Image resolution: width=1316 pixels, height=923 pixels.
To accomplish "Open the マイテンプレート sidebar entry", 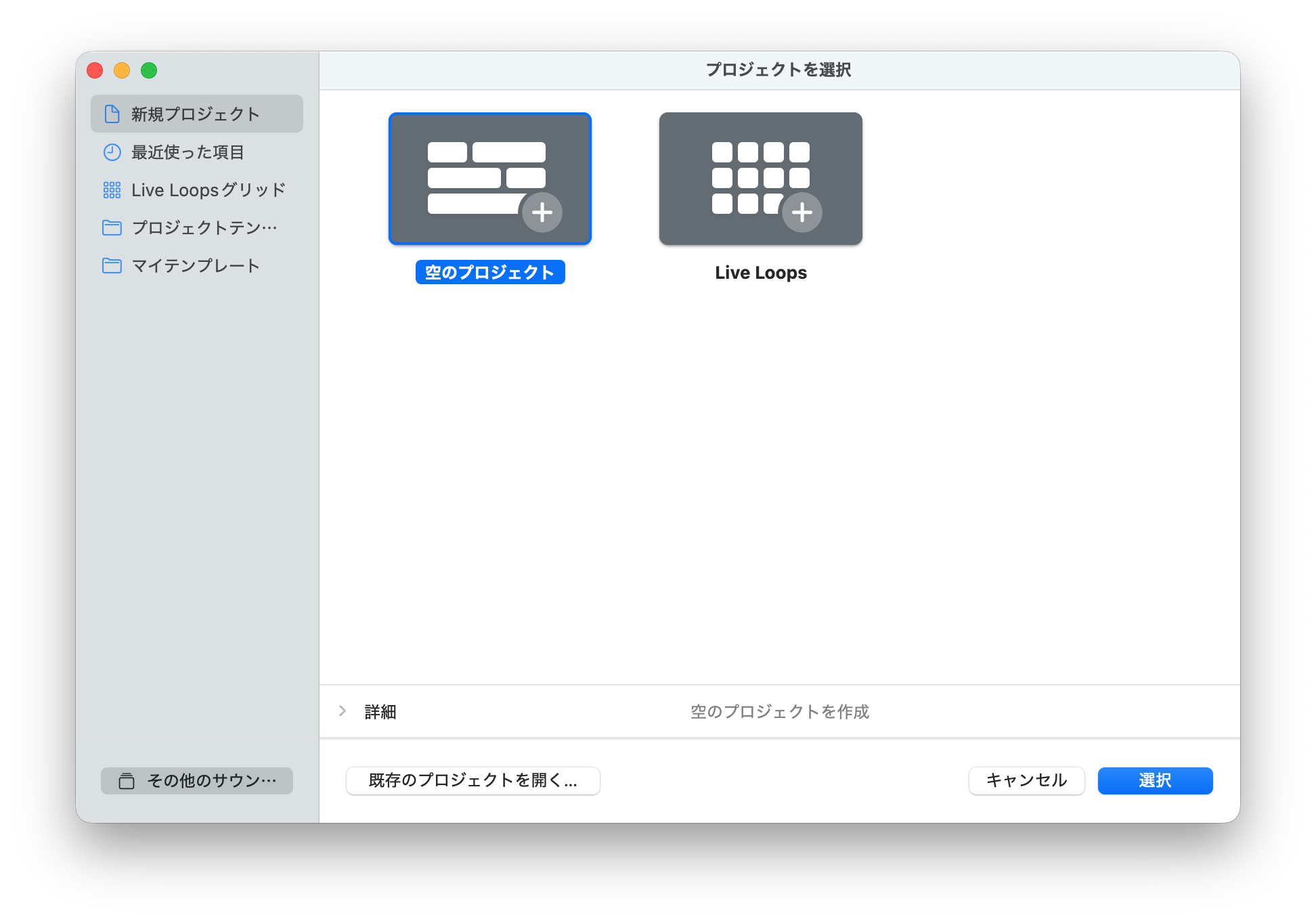I will pyautogui.click(x=195, y=266).
